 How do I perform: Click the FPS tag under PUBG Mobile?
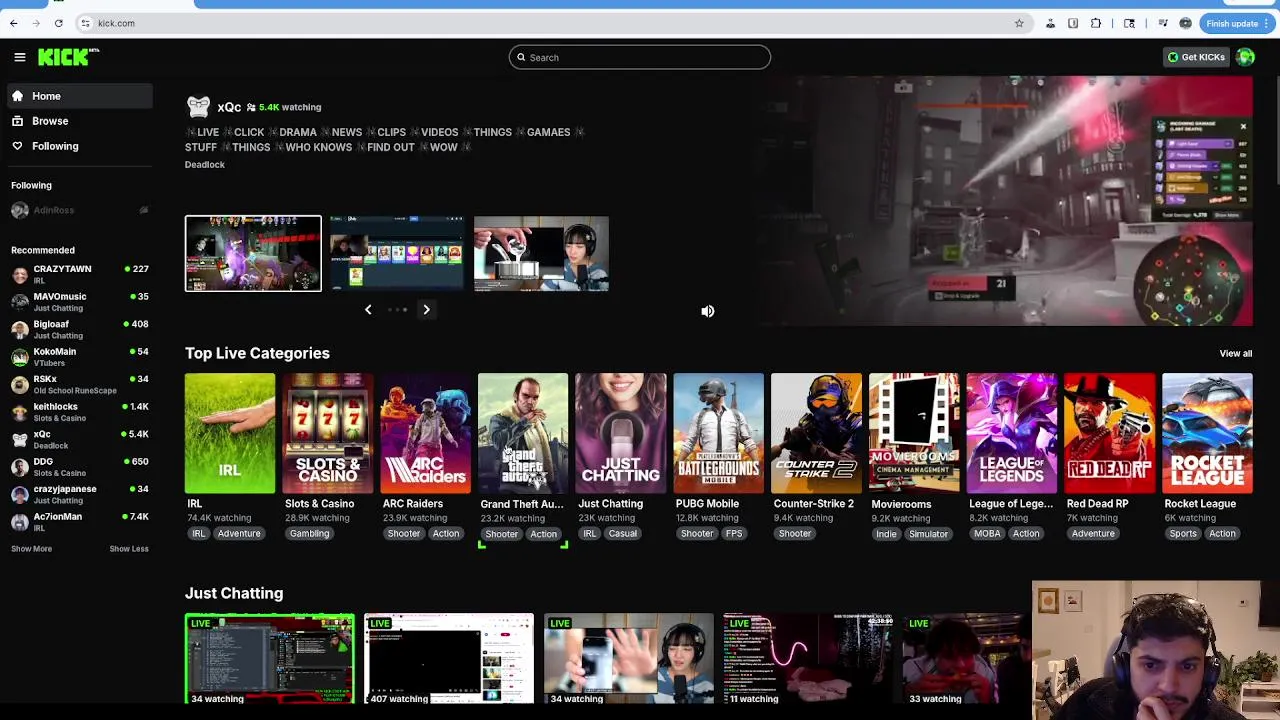[x=734, y=534]
